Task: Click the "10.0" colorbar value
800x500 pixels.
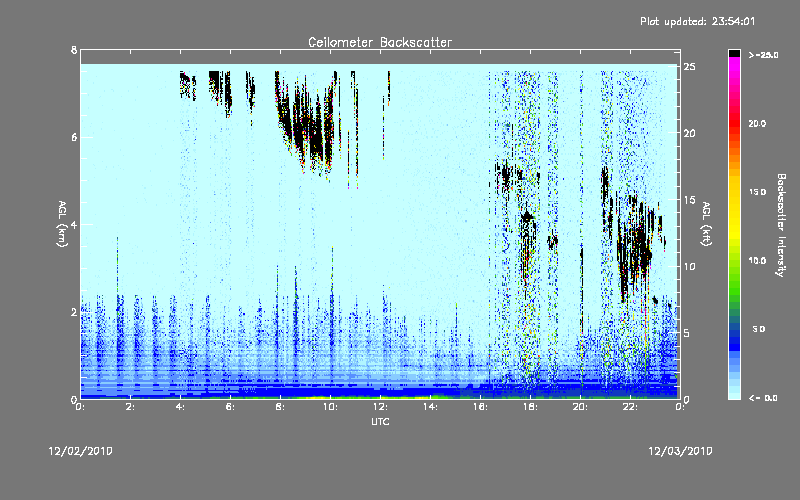Action: (757, 261)
